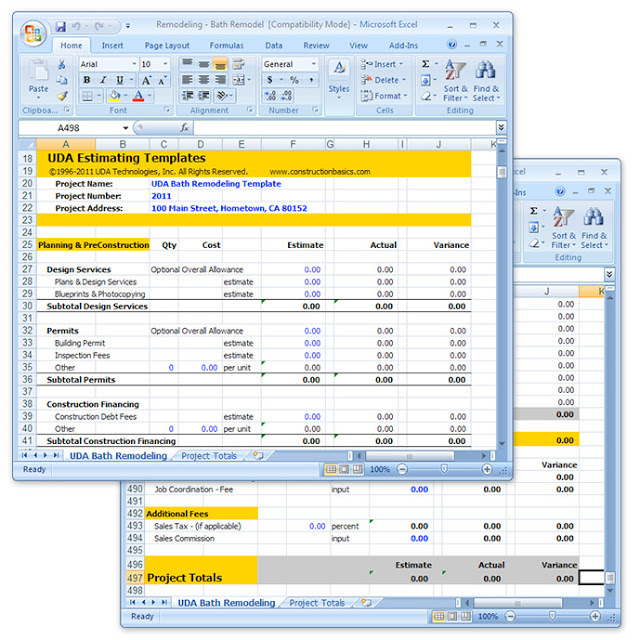640x640 pixels.
Task: Select Top Align icon
Action: coord(187,64)
